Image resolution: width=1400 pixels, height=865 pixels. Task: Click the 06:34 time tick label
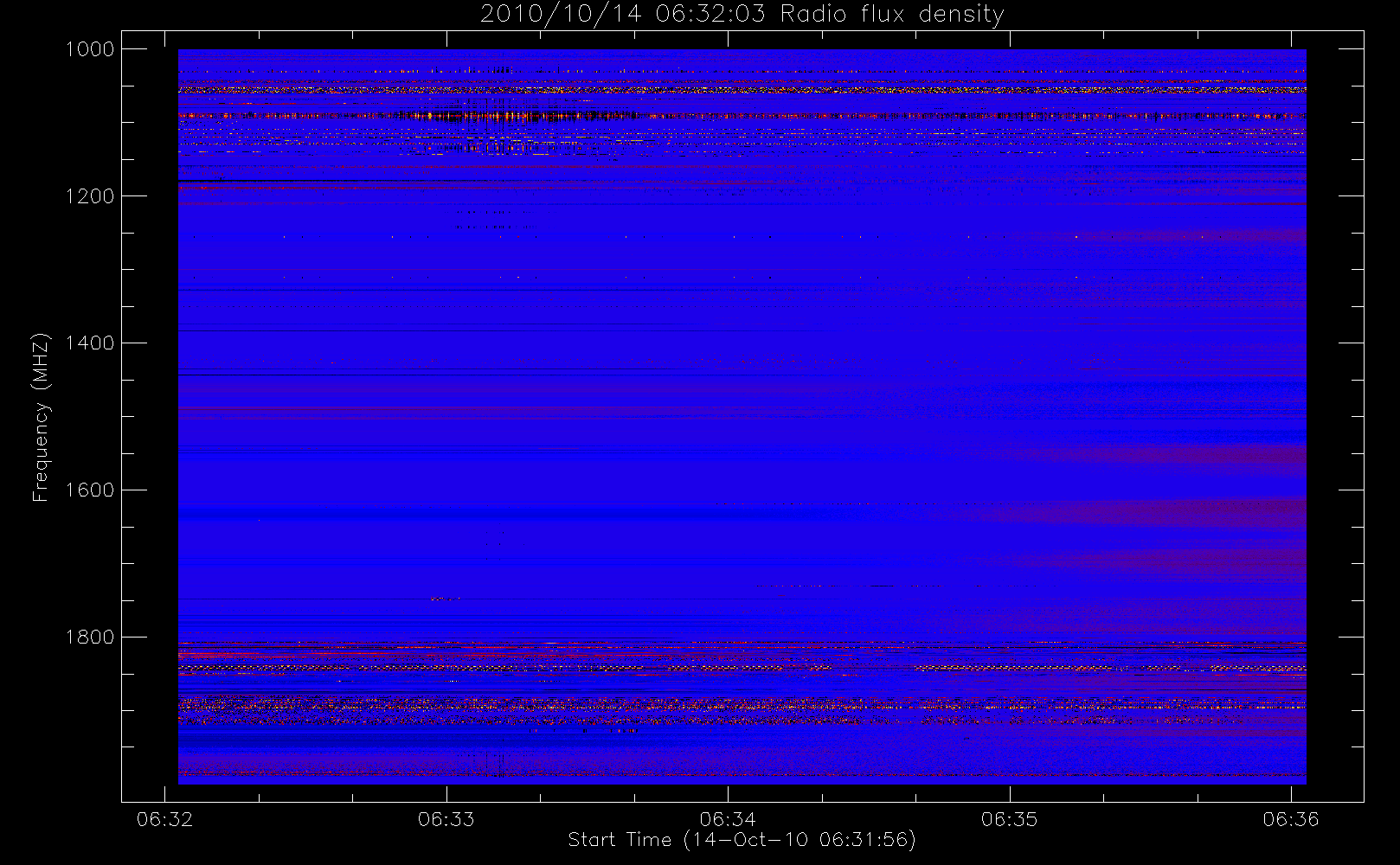tap(728, 819)
